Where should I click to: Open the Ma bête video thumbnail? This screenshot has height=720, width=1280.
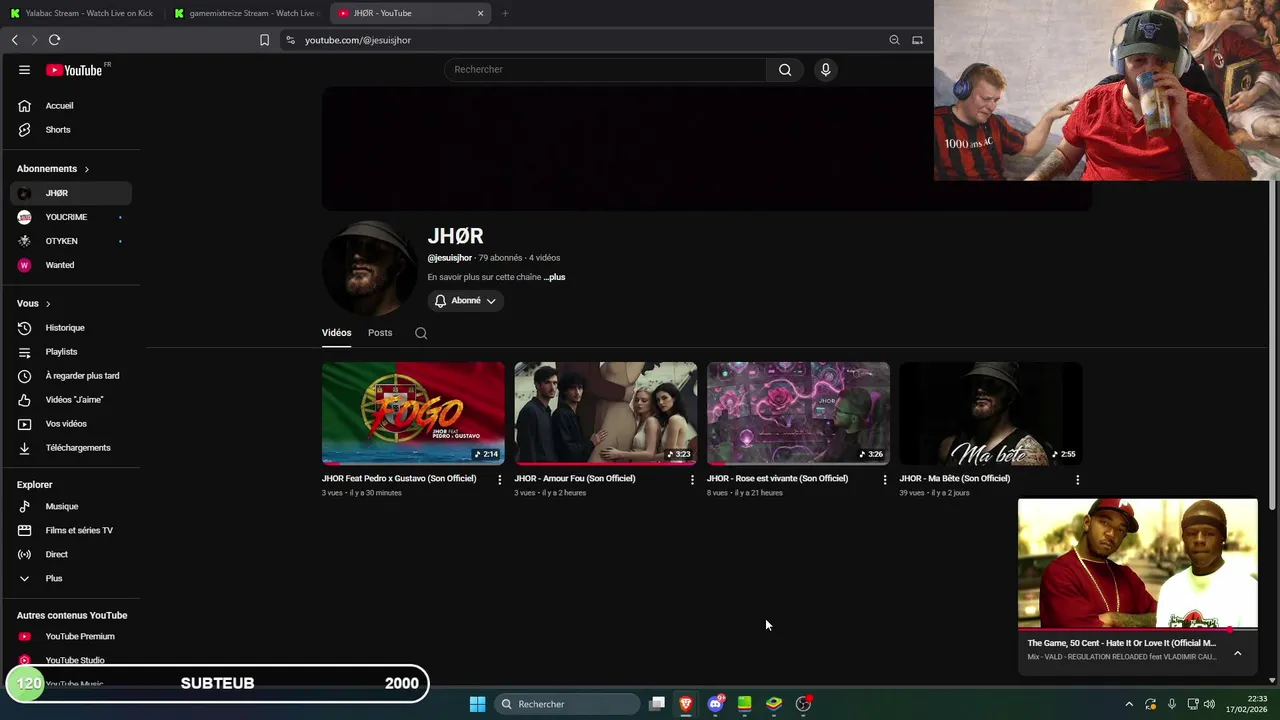click(990, 413)
